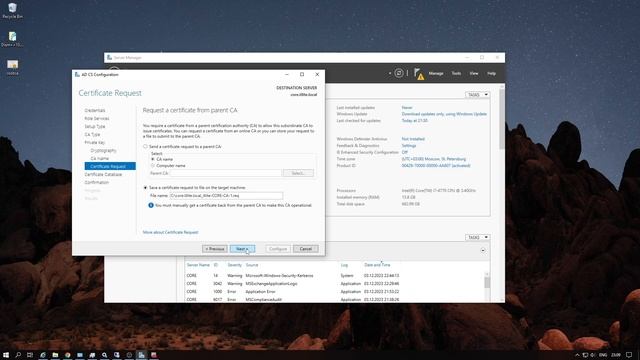This screenshot has height=360, width=640.
Task: Open the Manage menu in Server Manager
Action: (x=436, y=73)
